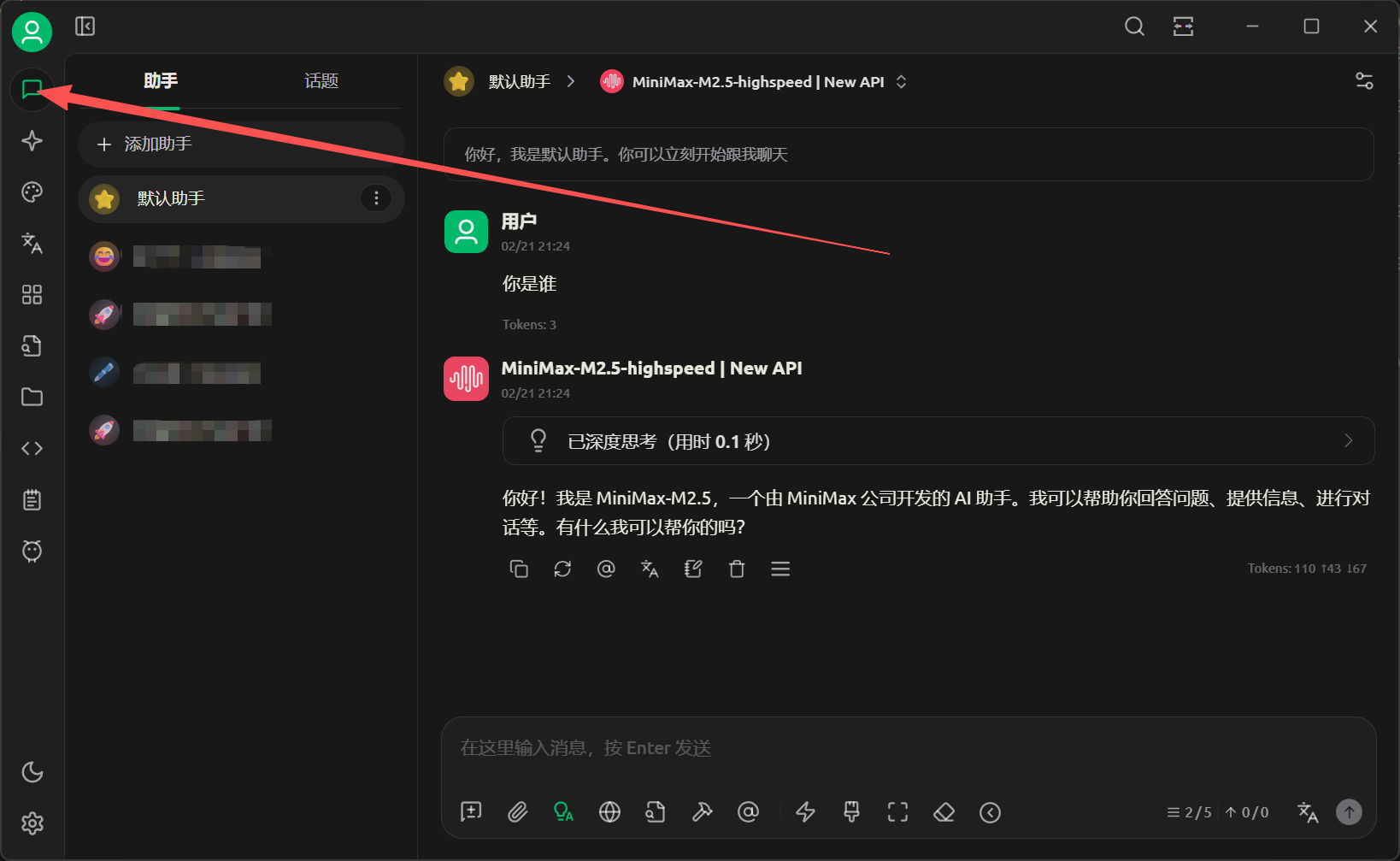This screenshot has width=1400, height=861.
Task: Delete the assistant reply with trash icon
Action: 737,569
